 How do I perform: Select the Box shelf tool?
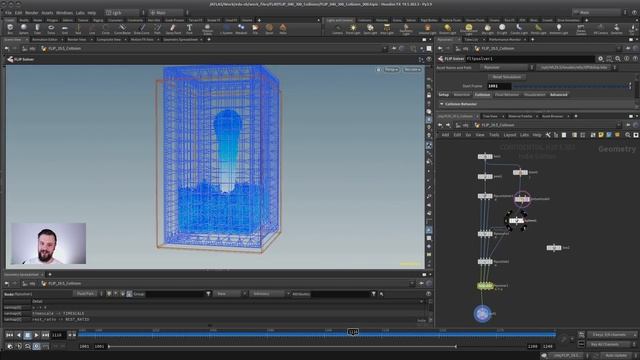10,29
